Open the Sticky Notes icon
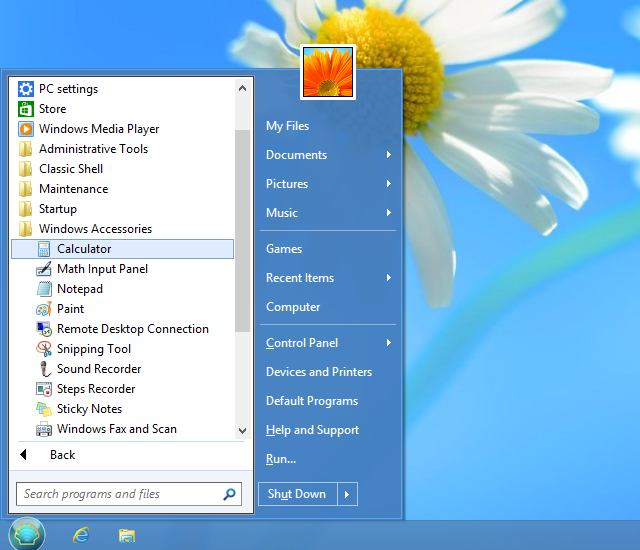Viewport: 640px width, 550px height. point(44,409)
